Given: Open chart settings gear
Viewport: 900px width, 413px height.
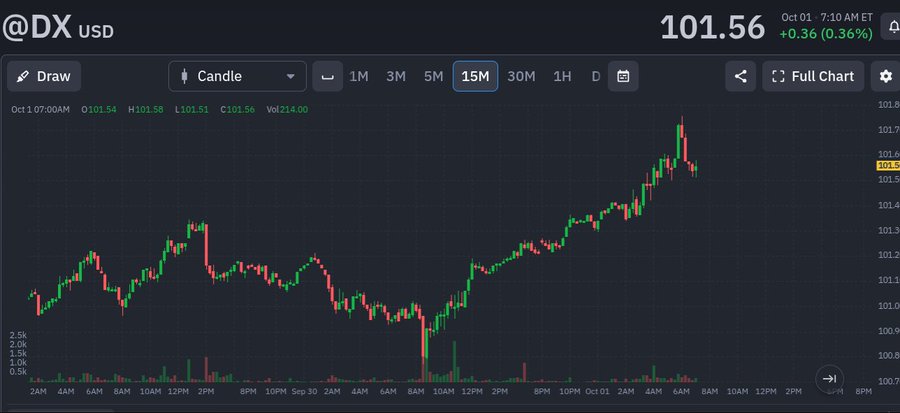Looking at the screenshot, I should [x=886, y=76].
